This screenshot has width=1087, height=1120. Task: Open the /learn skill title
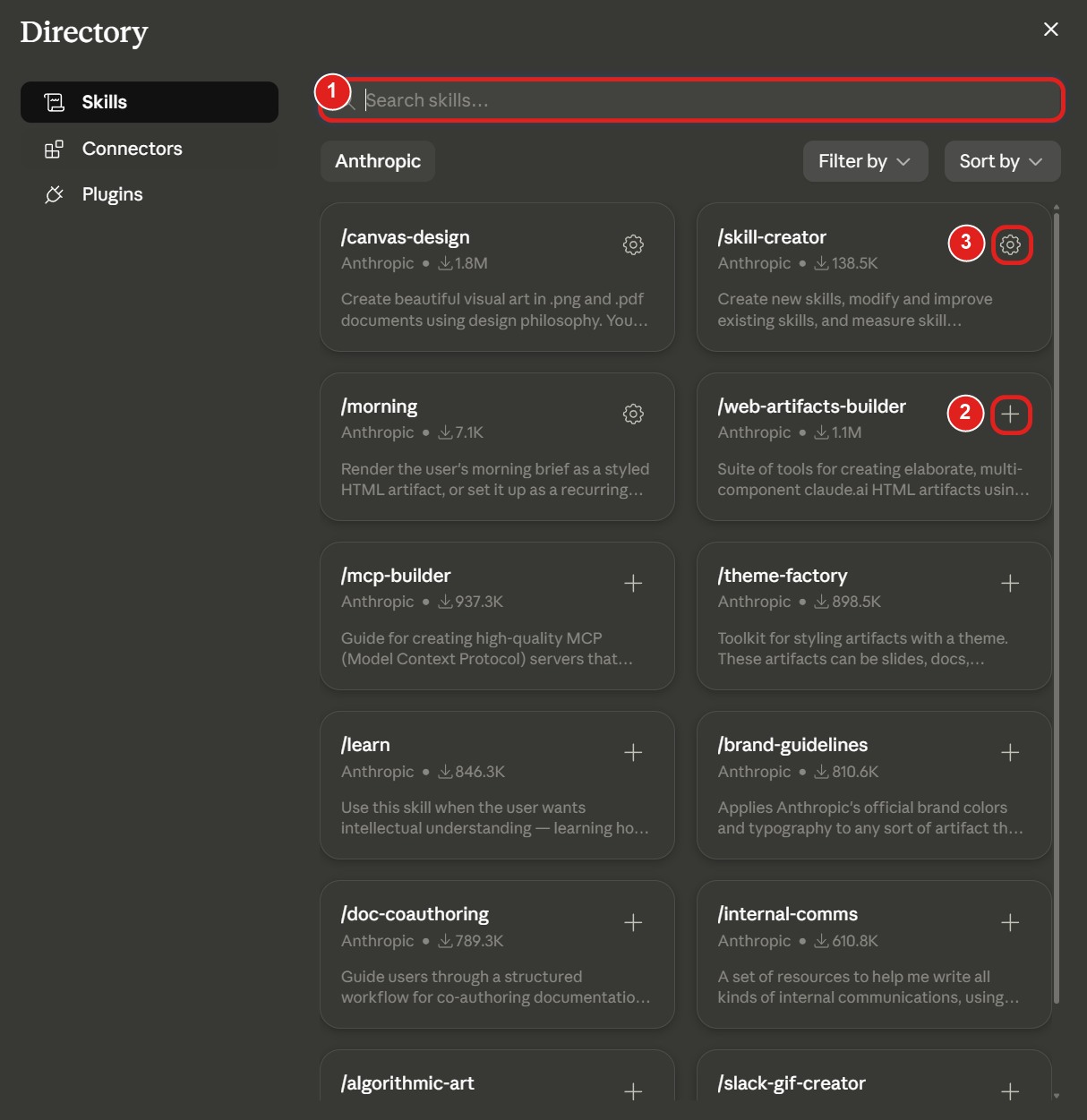(365, 745)
